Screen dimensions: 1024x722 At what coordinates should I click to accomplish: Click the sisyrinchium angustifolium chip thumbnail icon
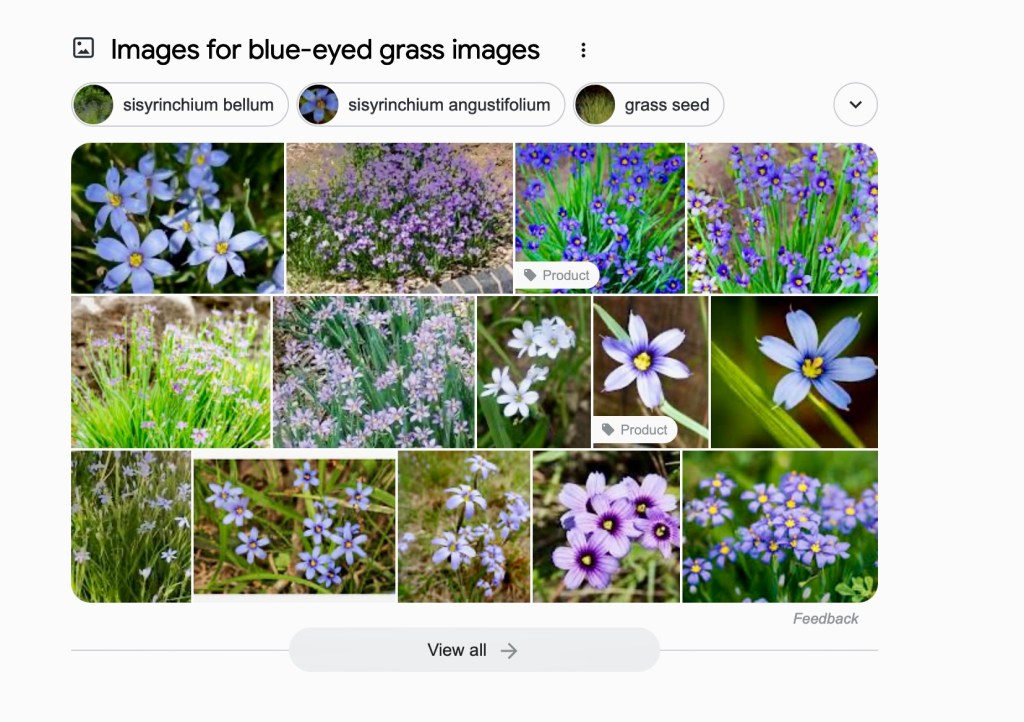click(x=319, y=104)
